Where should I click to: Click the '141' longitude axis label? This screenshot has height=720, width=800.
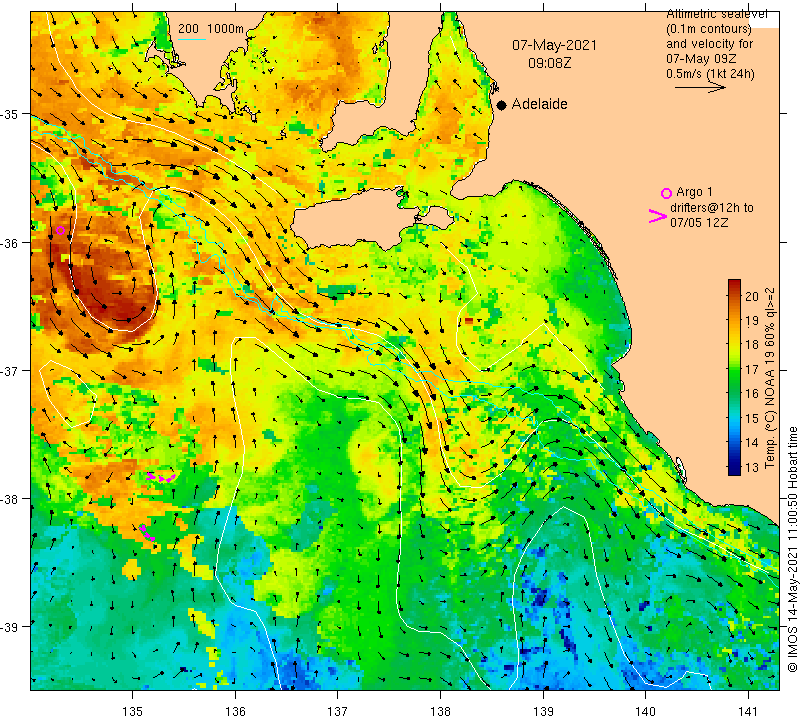tap(748, 711)
